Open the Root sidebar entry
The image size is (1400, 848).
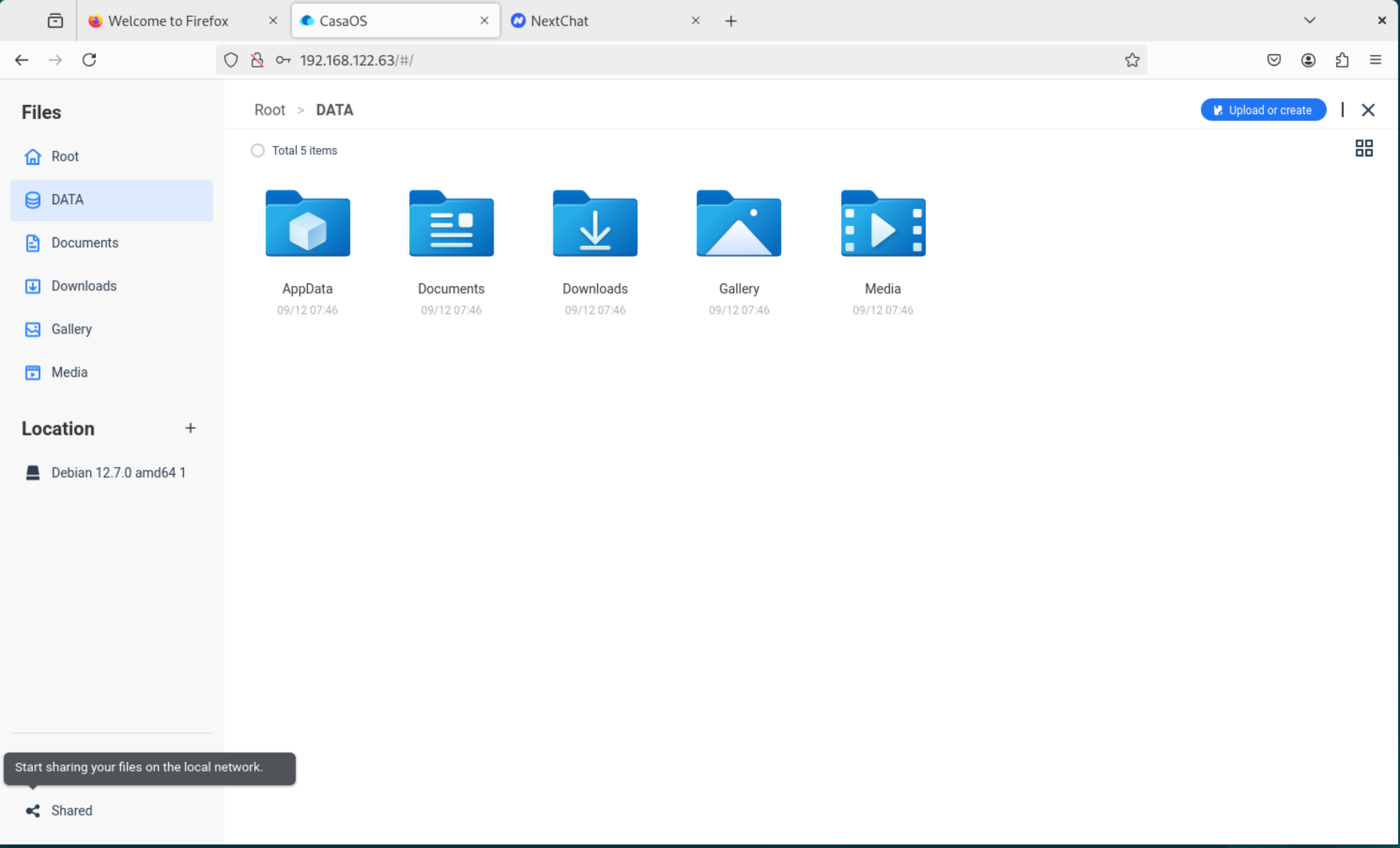(x=65, y=156)
